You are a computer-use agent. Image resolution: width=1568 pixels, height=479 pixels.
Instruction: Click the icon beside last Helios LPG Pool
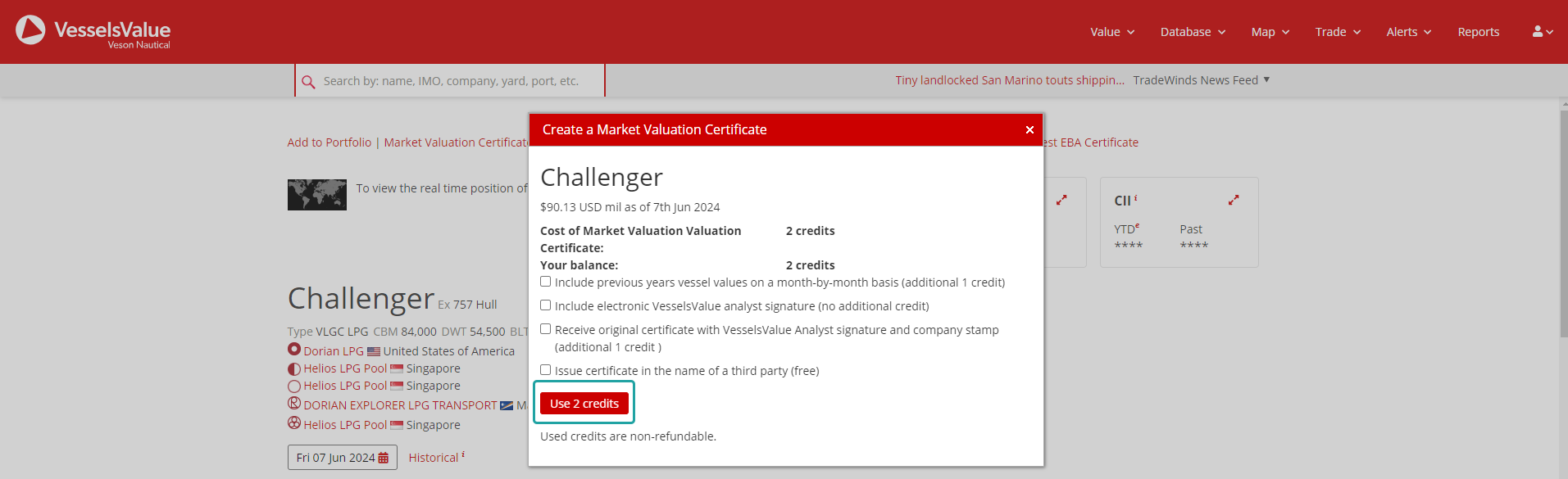coord(294,423)
